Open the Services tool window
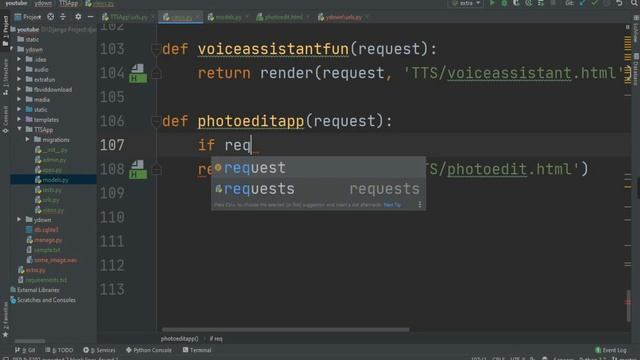The height and width of the screenshot is (360, 640). (x=100, y=350)
